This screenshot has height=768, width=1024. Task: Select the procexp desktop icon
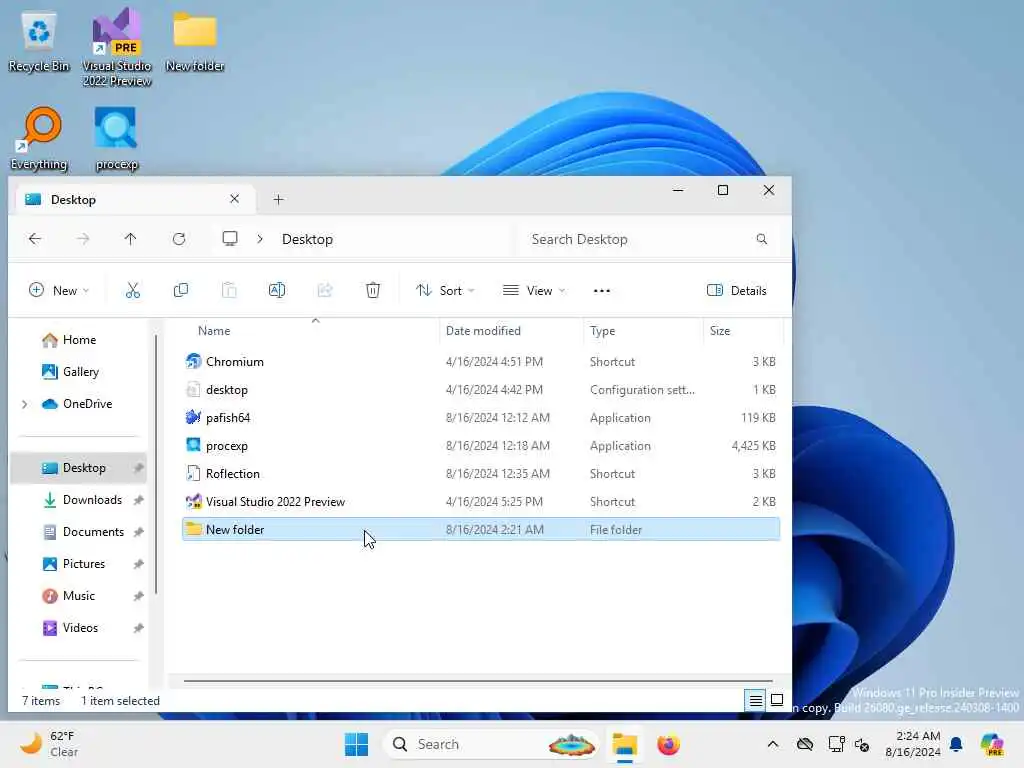pos(116,139)
